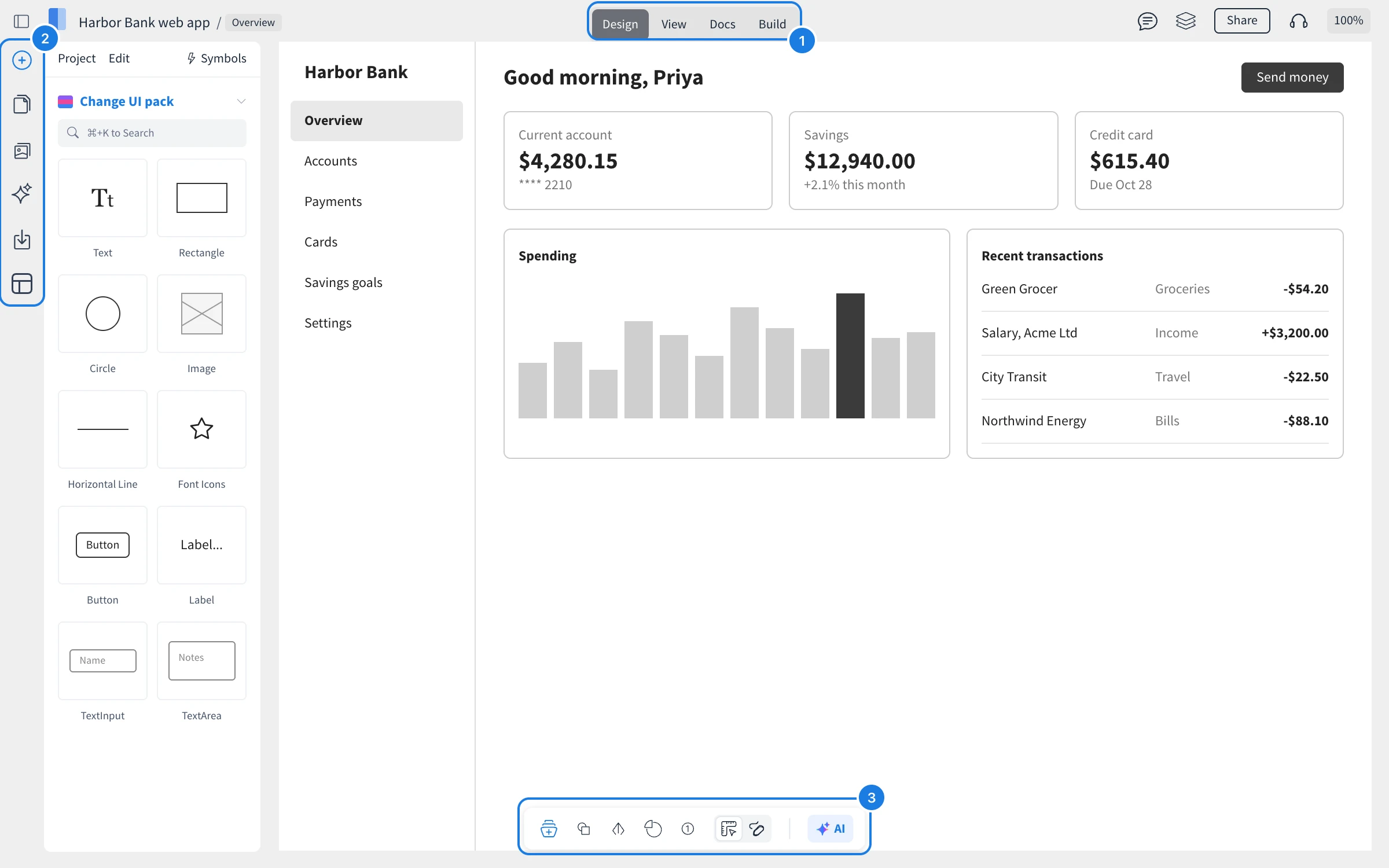Open the stacked images icon in left sidebar
This screenshot has height=868, width=1389.
[x=22, y=151]
